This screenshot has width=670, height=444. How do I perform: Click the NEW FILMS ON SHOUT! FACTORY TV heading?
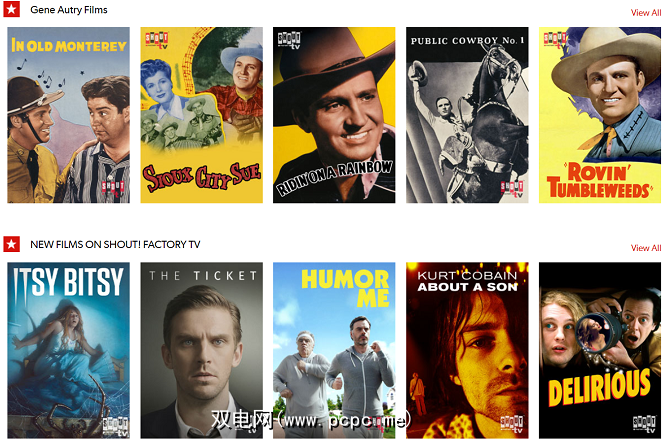click(x=115, y=244)
